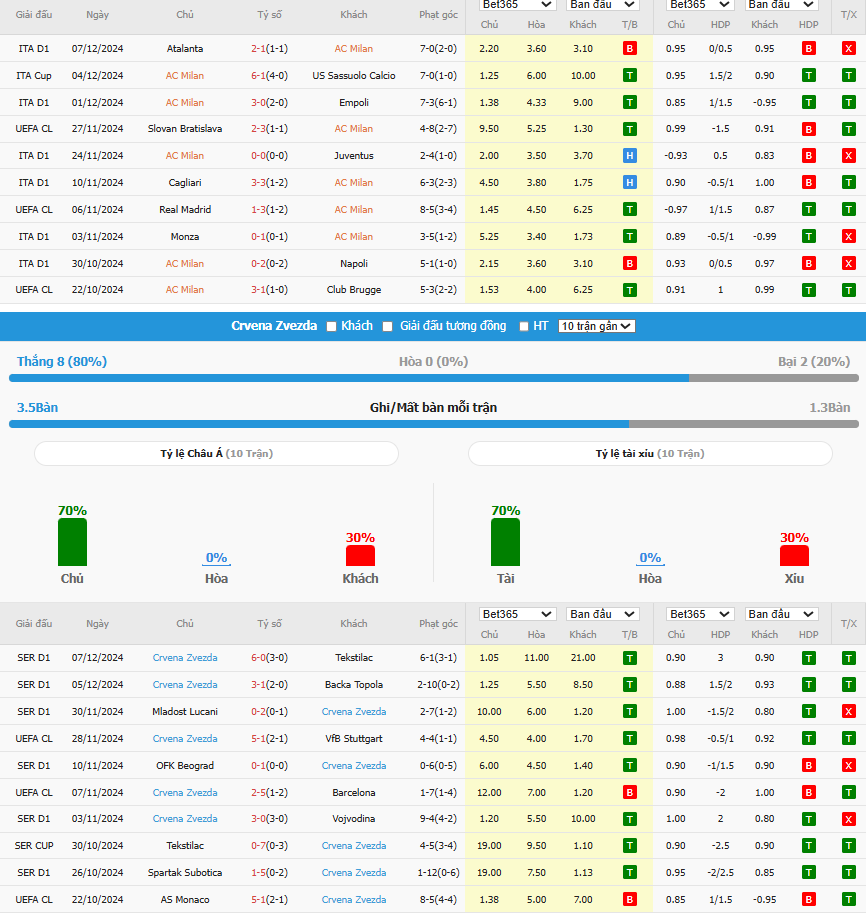Click red 30% Khách bar in Asian odds chart

(360, 555)
